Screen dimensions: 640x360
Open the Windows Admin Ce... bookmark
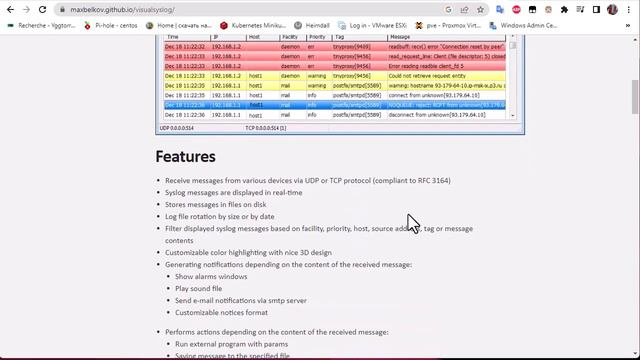tap(523, 25)
